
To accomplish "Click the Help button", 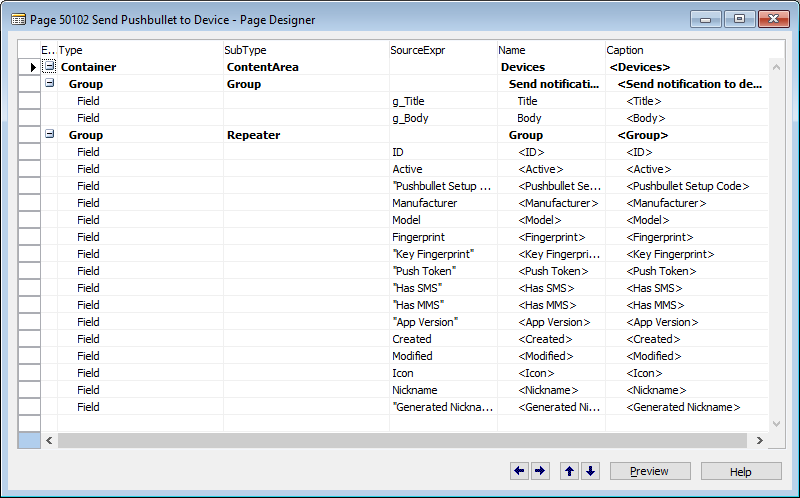I will click(x=741, y=471).
